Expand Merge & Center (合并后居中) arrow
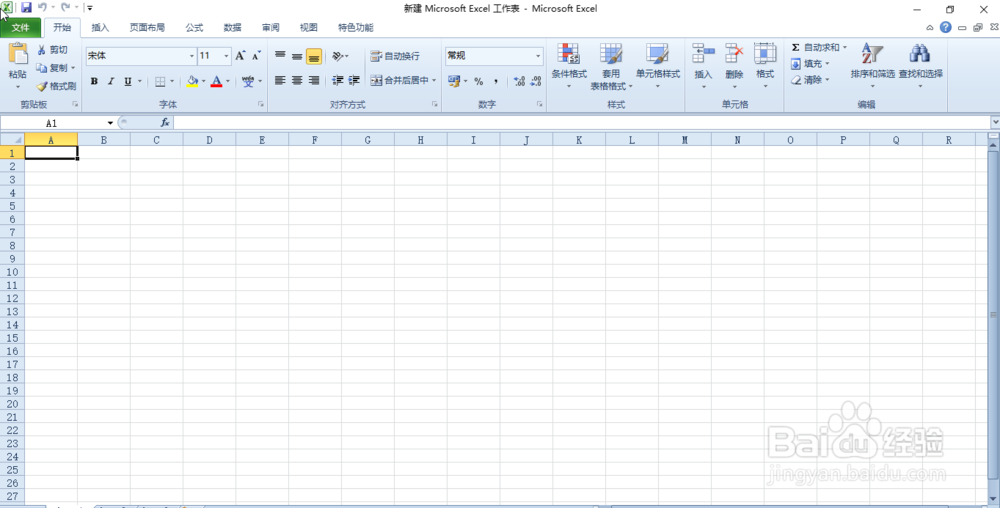 (434, 81)
